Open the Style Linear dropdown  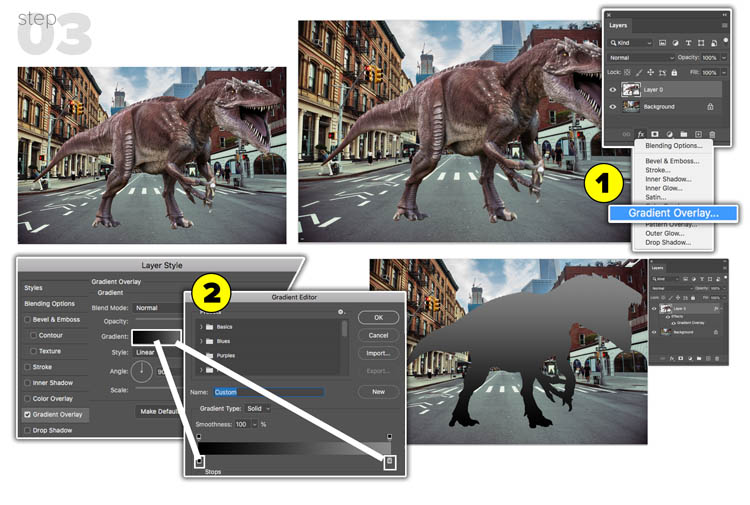(x=158, y=352)
